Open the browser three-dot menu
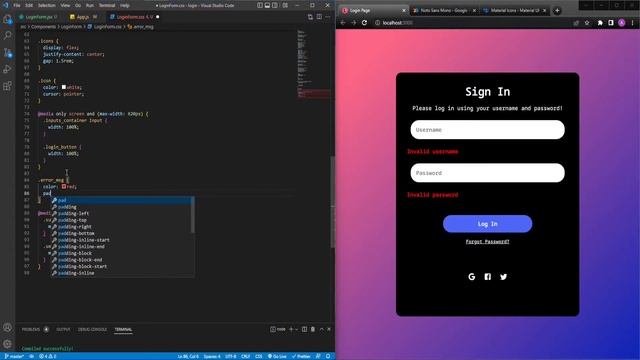640x360 pixels. pyautogui.click(x=633, y=23)
